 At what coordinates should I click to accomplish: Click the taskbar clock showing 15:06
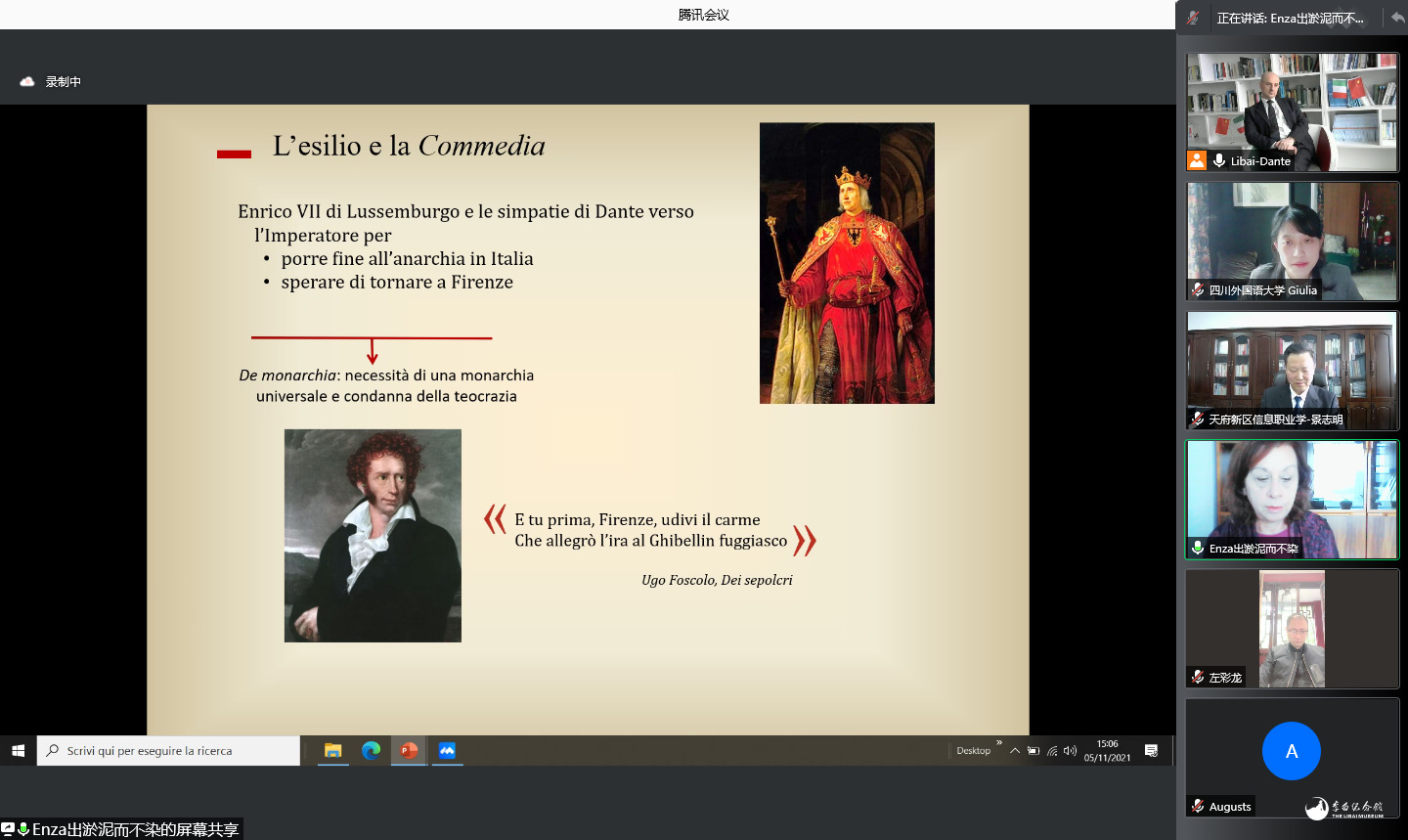pos(1107,751)
